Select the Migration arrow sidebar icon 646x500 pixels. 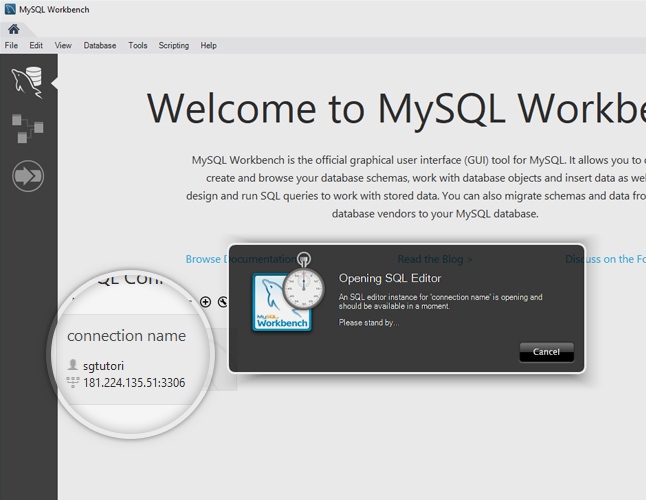coord(28,176)
